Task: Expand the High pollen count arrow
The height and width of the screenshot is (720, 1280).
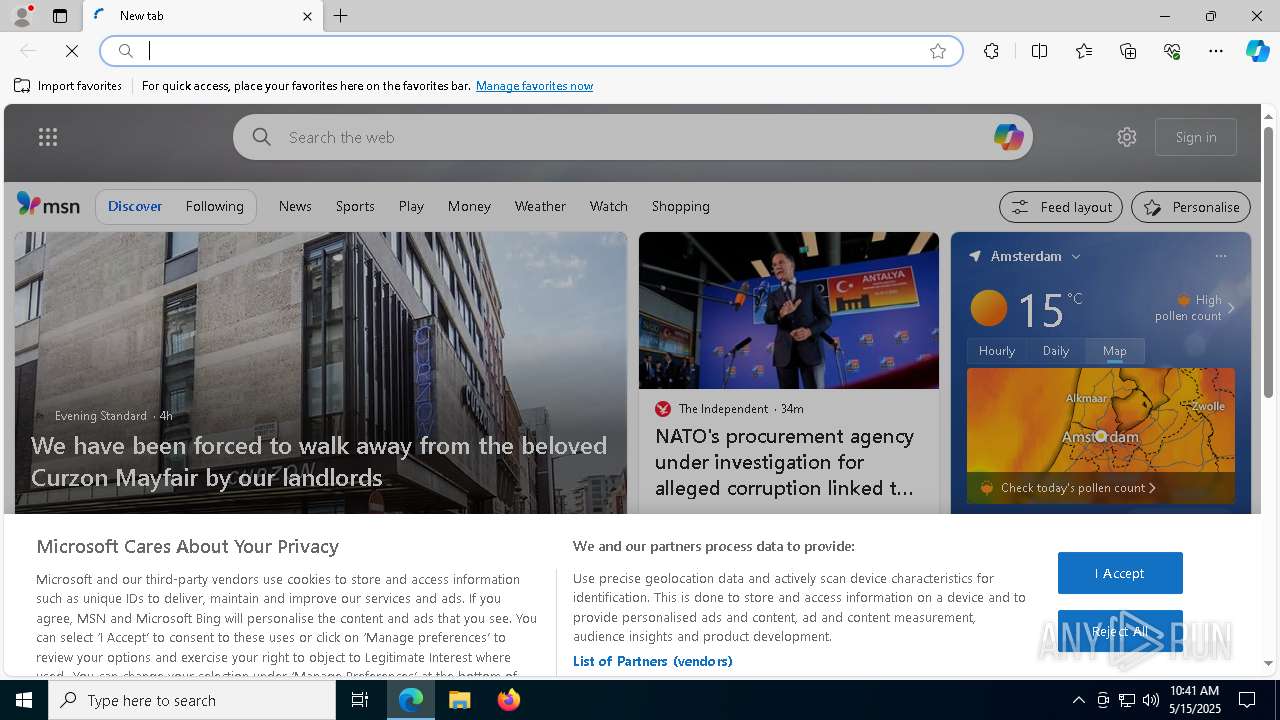Action: [x=1231, y=308]
